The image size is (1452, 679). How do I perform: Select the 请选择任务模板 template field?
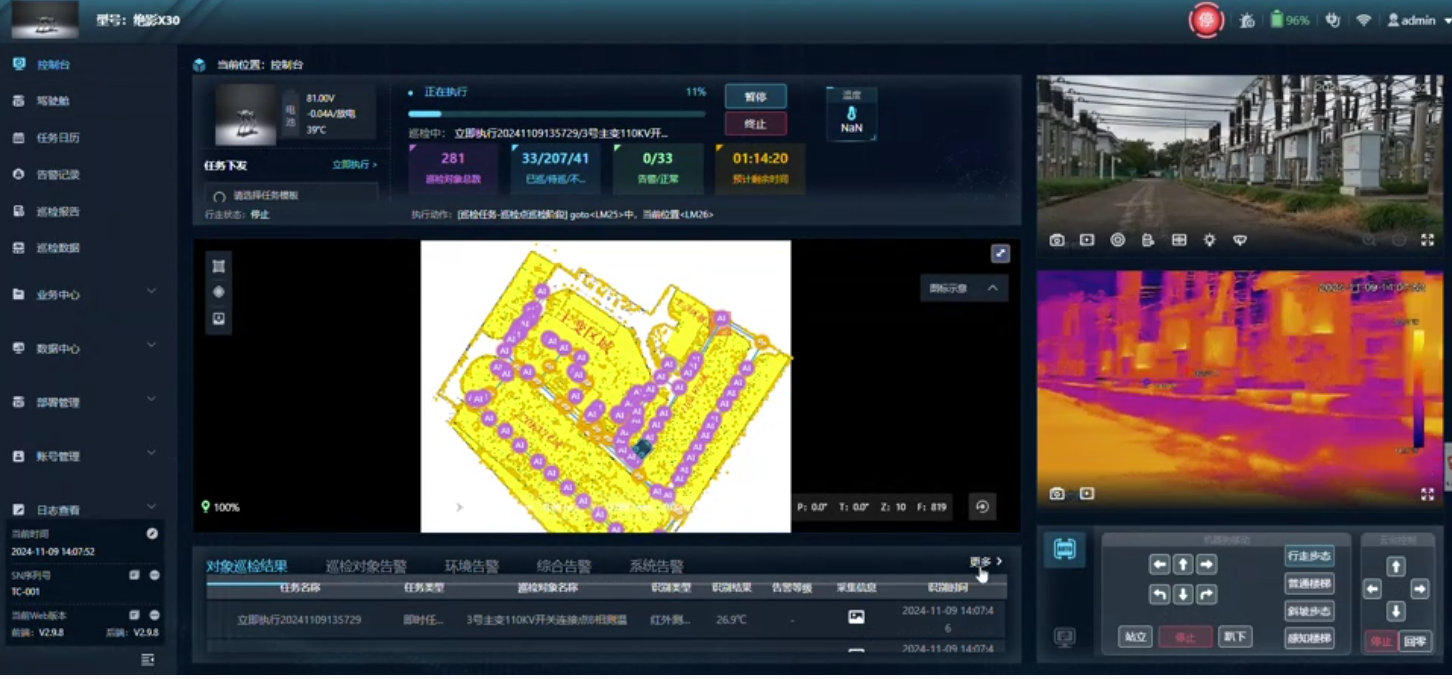coord(291,195)
